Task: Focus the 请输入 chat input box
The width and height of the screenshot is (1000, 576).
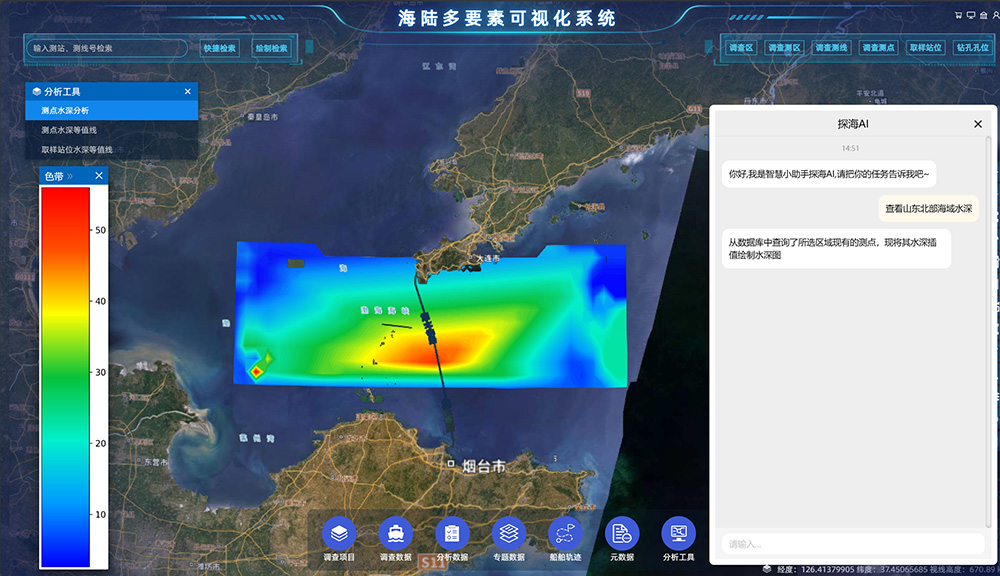Action: (x=853, y=544)
